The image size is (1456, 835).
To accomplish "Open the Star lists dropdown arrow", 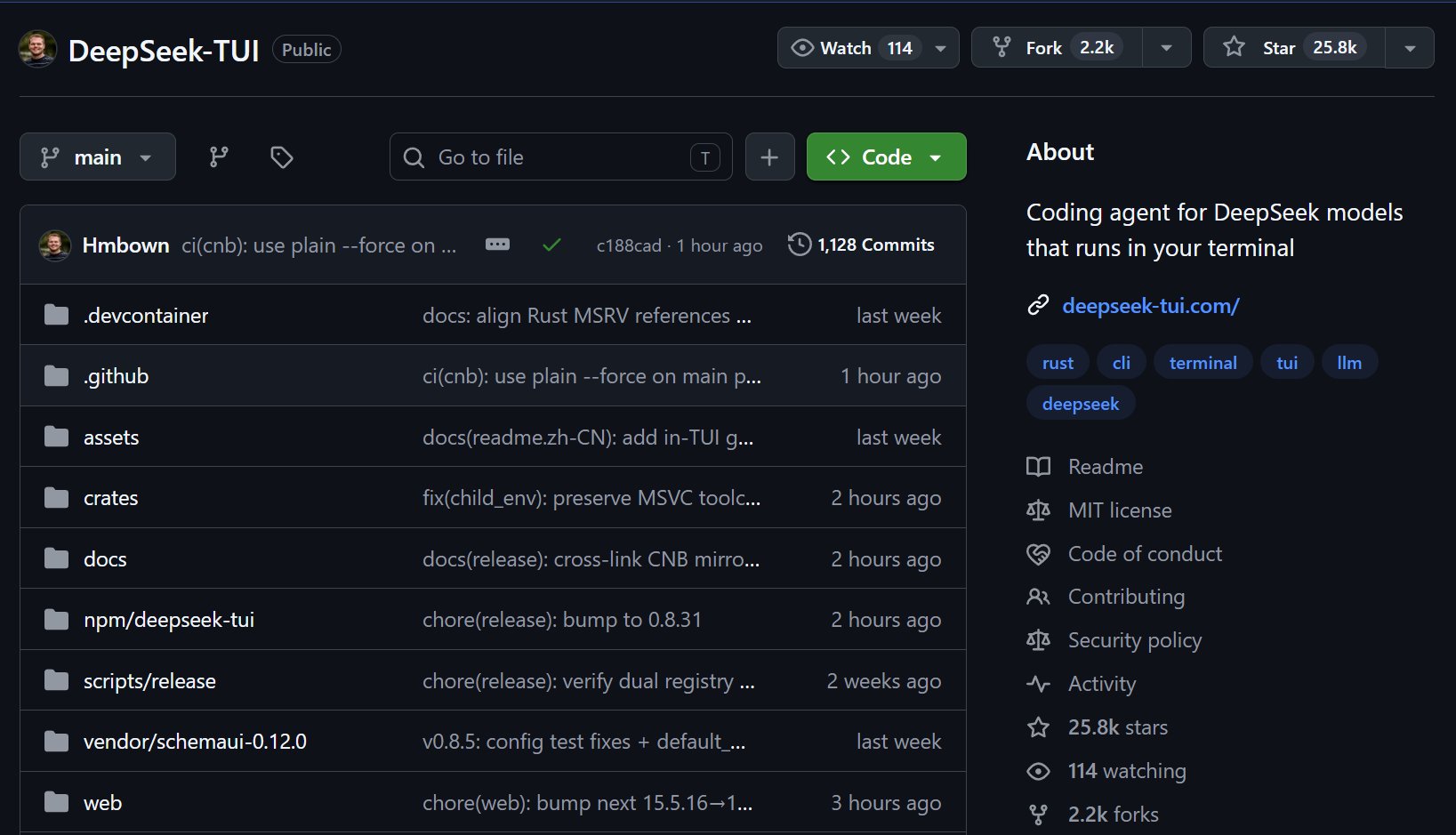I will (x=1410, y=48).
